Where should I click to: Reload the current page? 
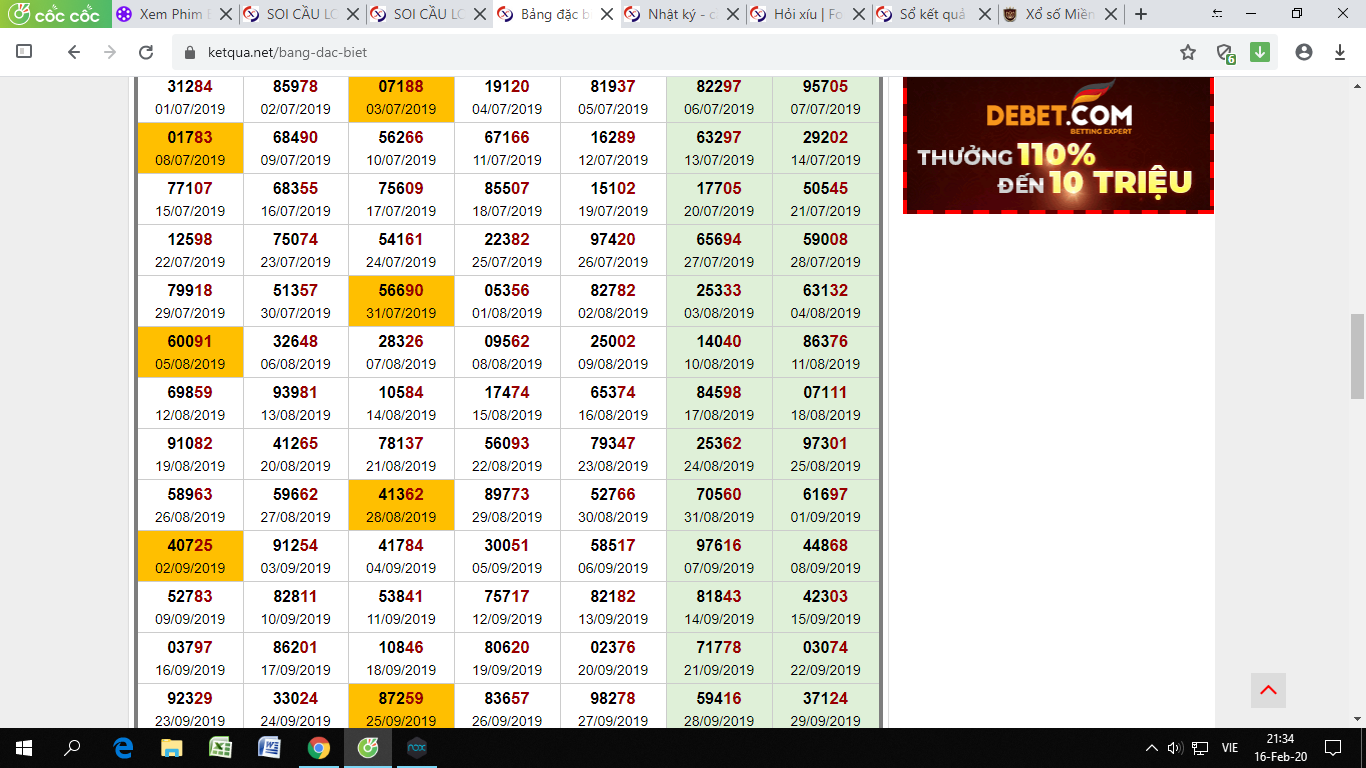pos(146,53)
